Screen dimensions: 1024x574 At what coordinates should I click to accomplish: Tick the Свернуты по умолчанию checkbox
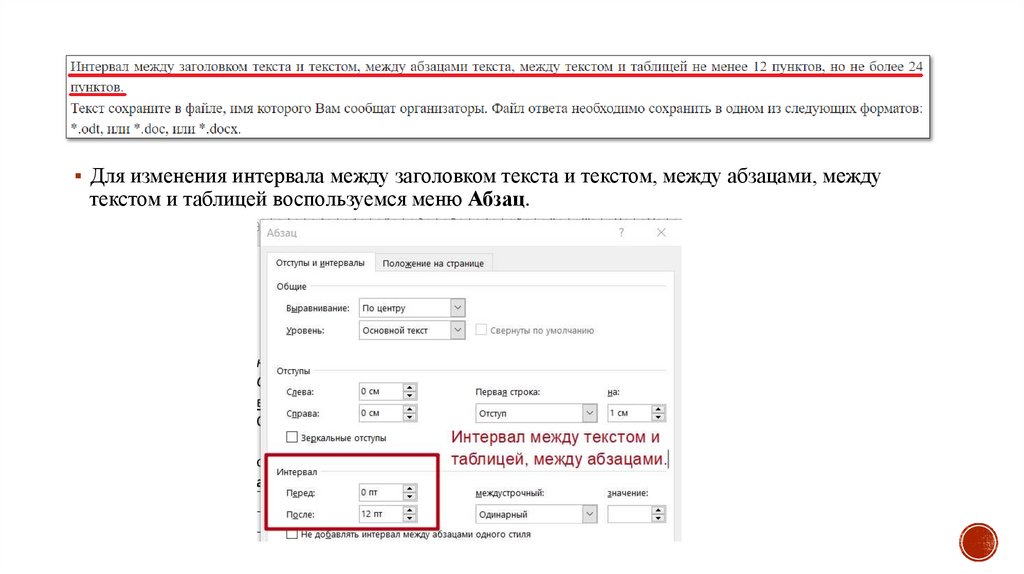coord(481,330)
